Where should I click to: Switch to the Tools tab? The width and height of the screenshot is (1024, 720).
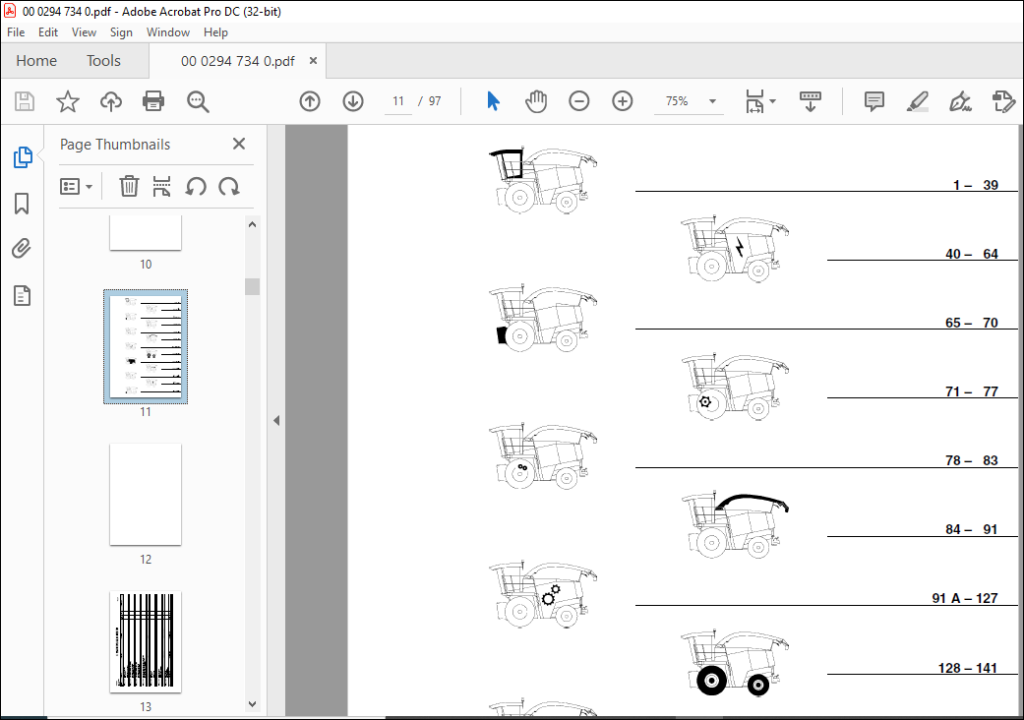103,61
